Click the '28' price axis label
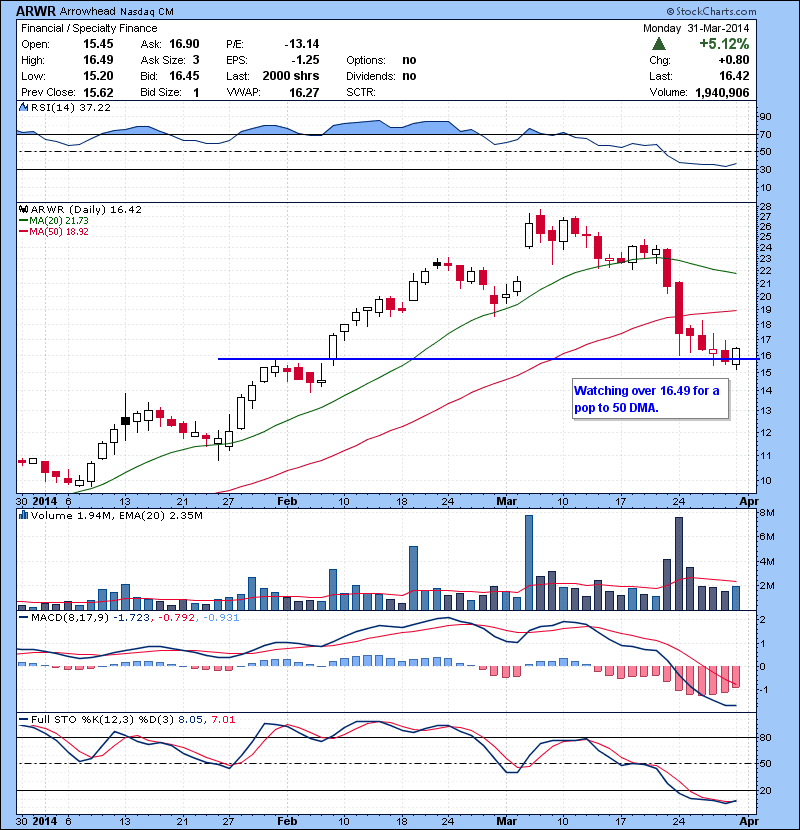 point(766,207)
